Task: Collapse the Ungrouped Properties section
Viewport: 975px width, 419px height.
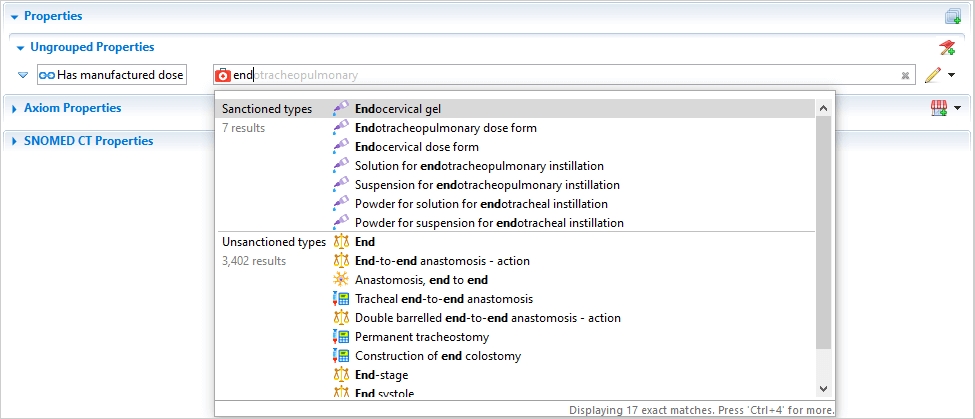Action: [x=20, y=47]
